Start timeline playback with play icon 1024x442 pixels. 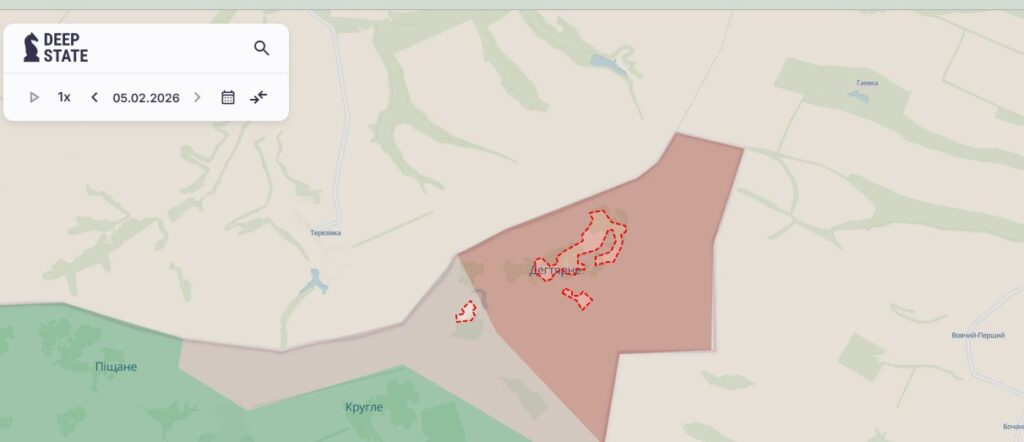coord(34,97)
